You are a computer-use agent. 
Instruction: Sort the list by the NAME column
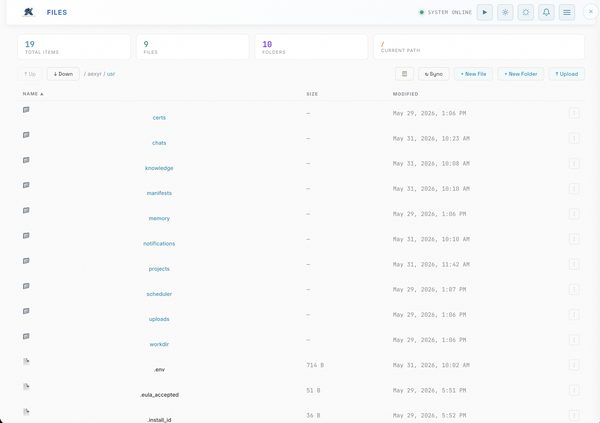pos(33,94)
